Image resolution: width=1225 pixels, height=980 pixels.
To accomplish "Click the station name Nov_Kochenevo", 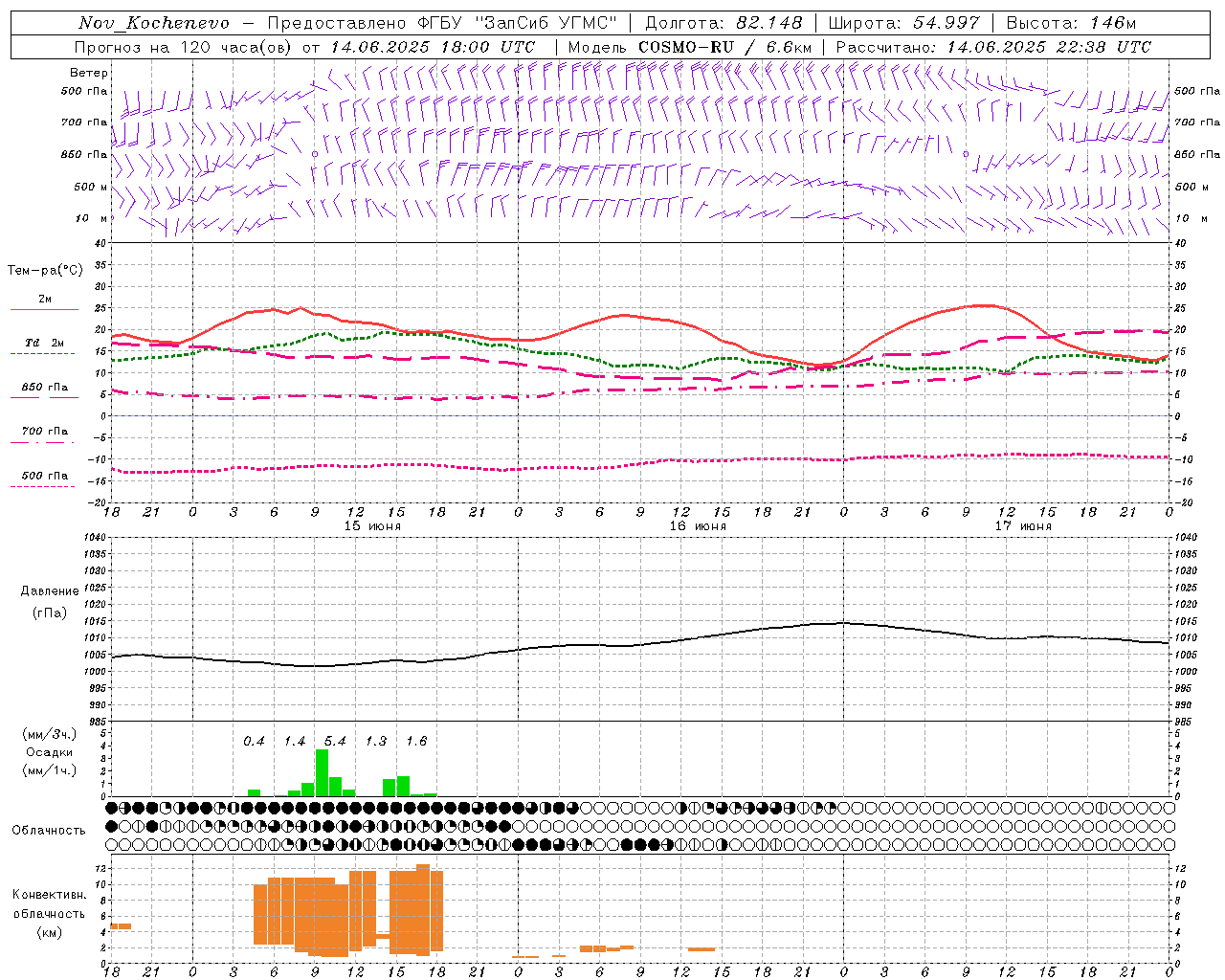I will coord(154,23).
